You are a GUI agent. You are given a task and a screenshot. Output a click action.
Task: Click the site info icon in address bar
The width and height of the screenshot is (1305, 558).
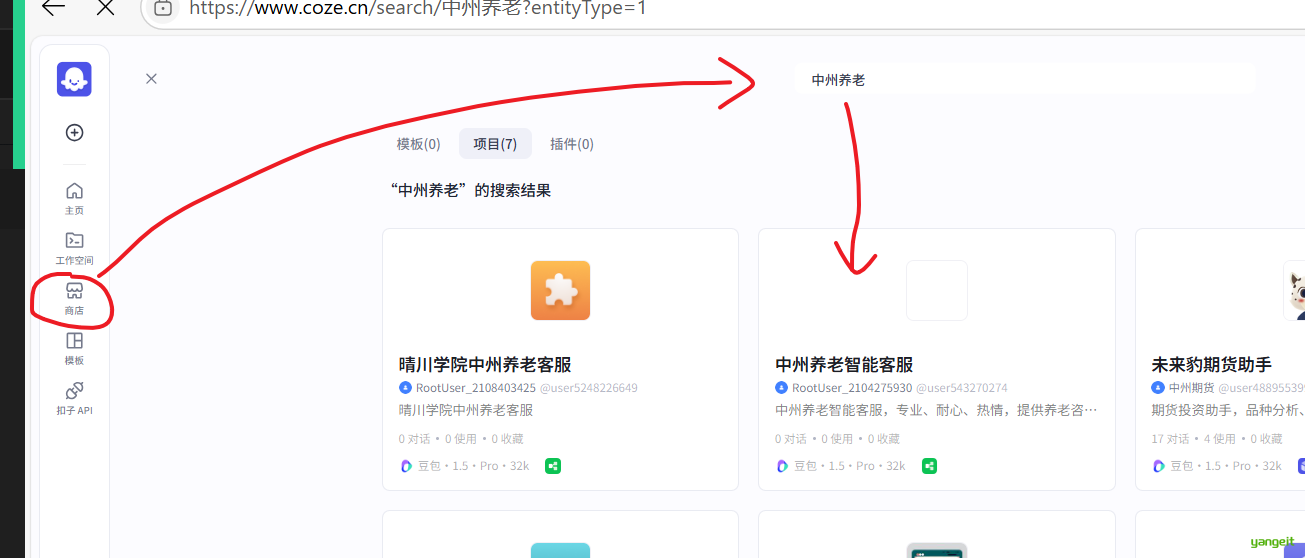(163, 8)
